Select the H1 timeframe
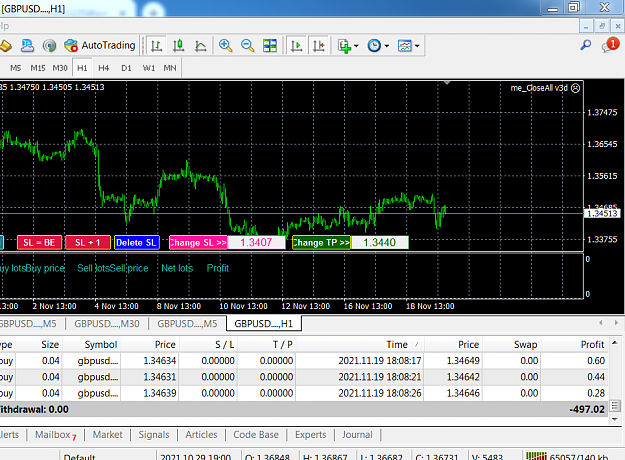This screenshot has width=625, height=460. coord(82,68)
